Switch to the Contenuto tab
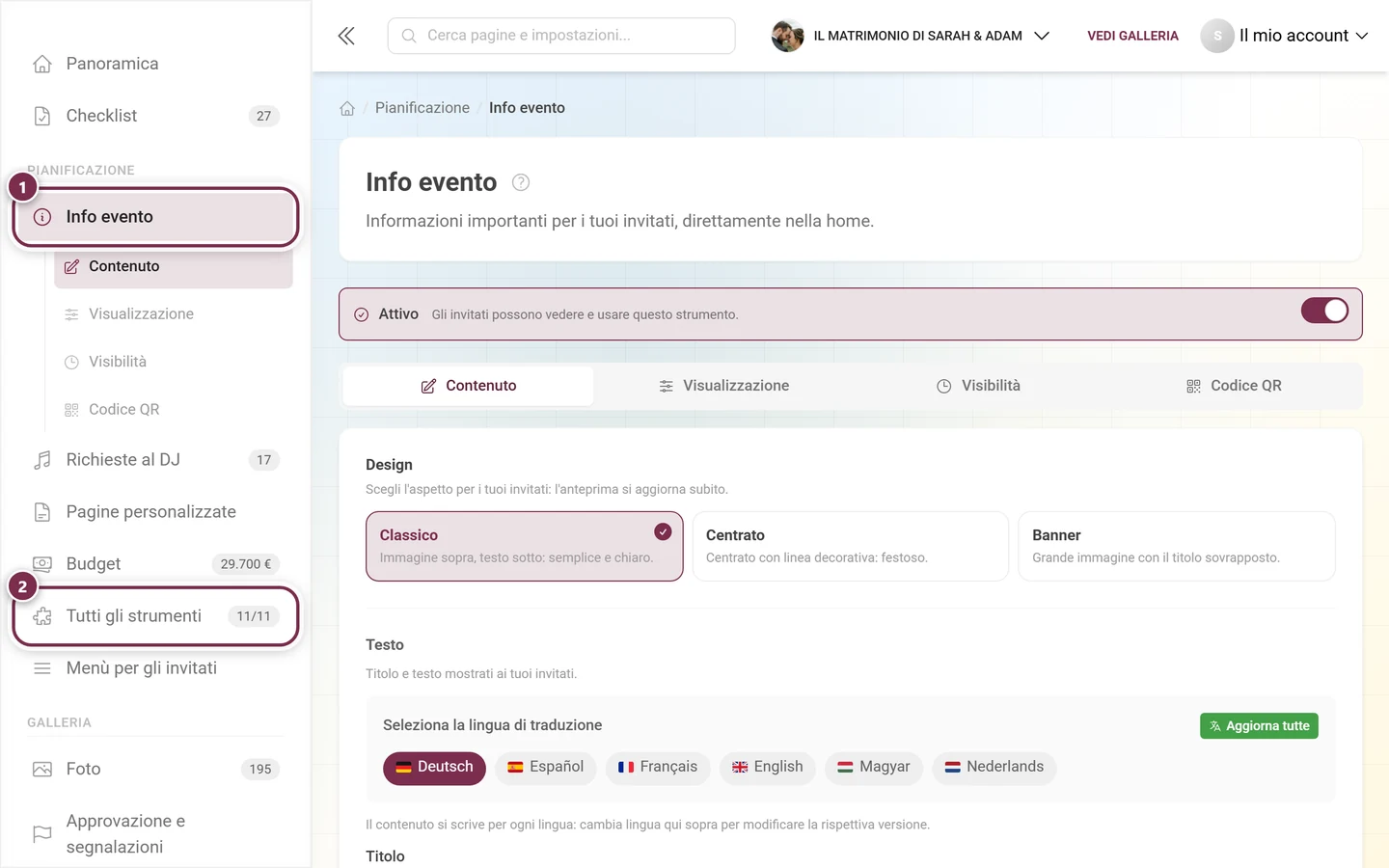 coord(469,386)
